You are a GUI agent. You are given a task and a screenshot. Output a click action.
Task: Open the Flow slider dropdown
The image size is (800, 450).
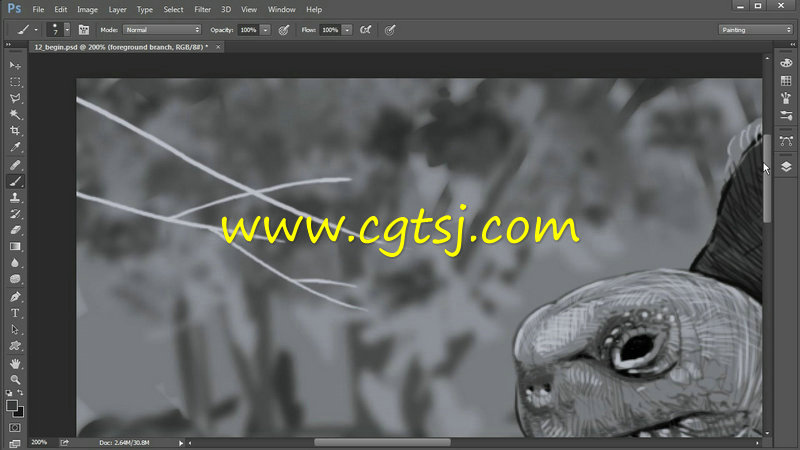tap(347, 30)
